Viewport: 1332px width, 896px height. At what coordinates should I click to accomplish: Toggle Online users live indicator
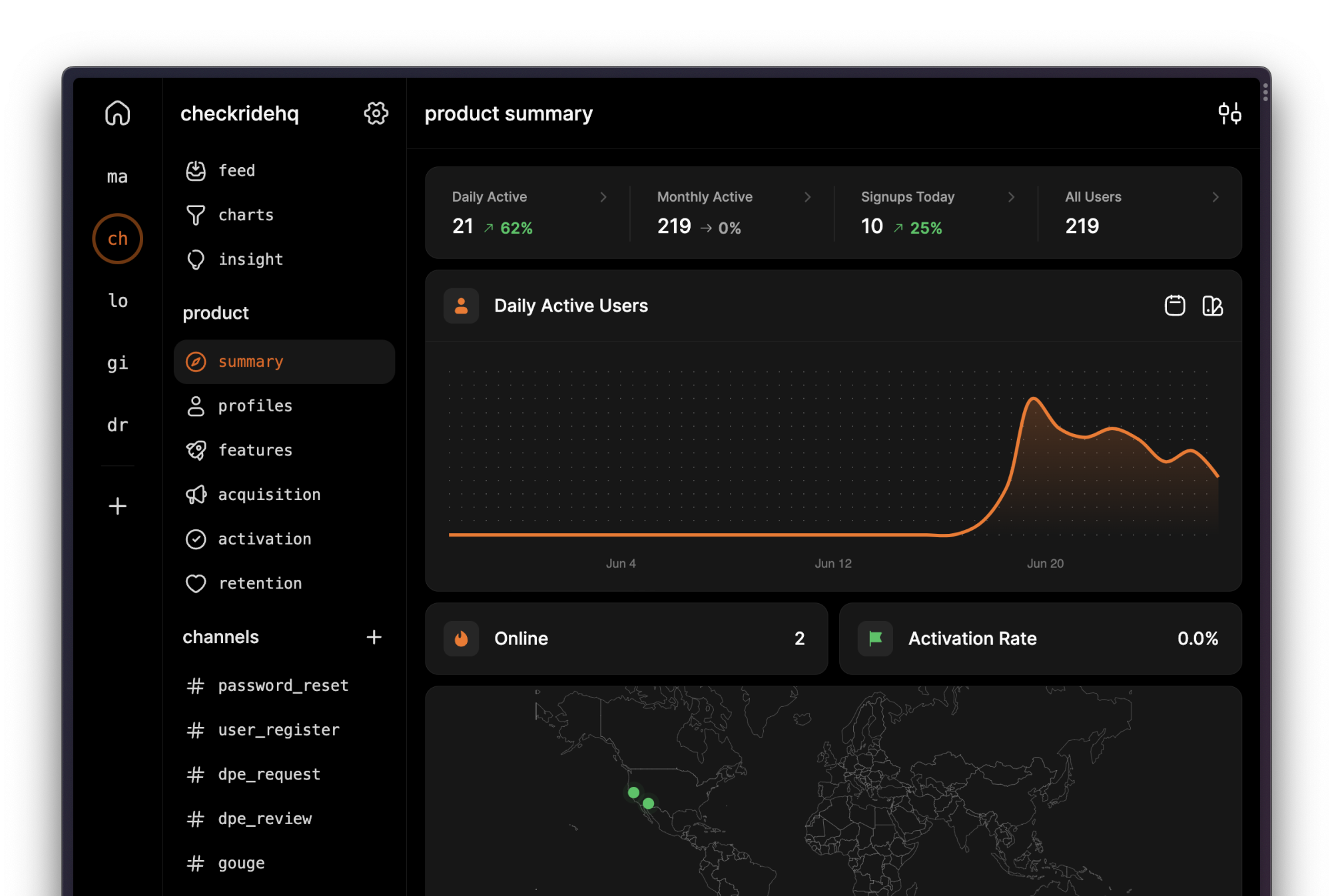click(464, 638)
